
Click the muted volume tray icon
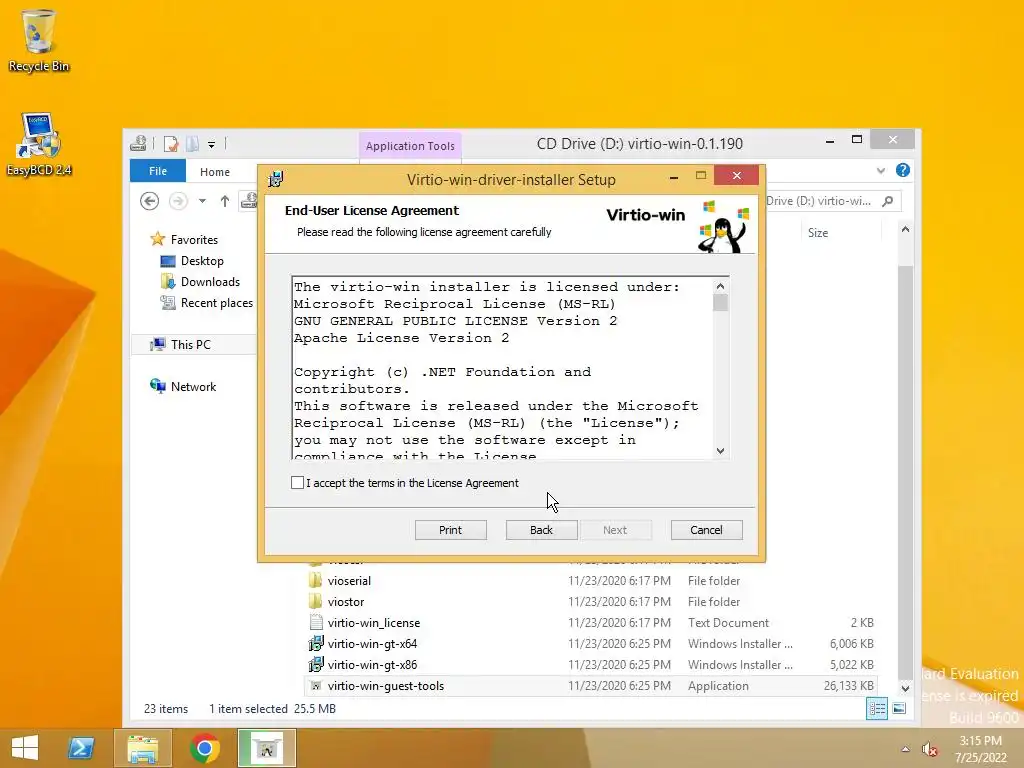[930, 750]
